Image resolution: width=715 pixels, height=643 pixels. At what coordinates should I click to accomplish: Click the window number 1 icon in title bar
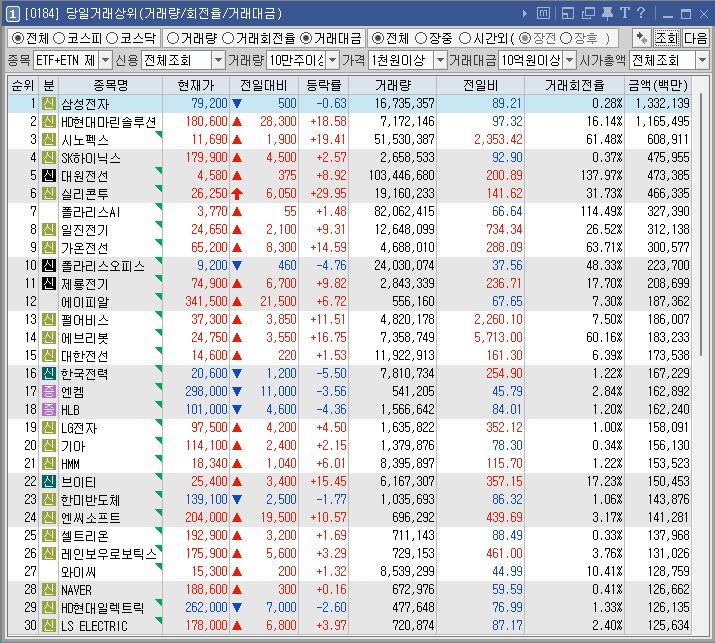13,14
